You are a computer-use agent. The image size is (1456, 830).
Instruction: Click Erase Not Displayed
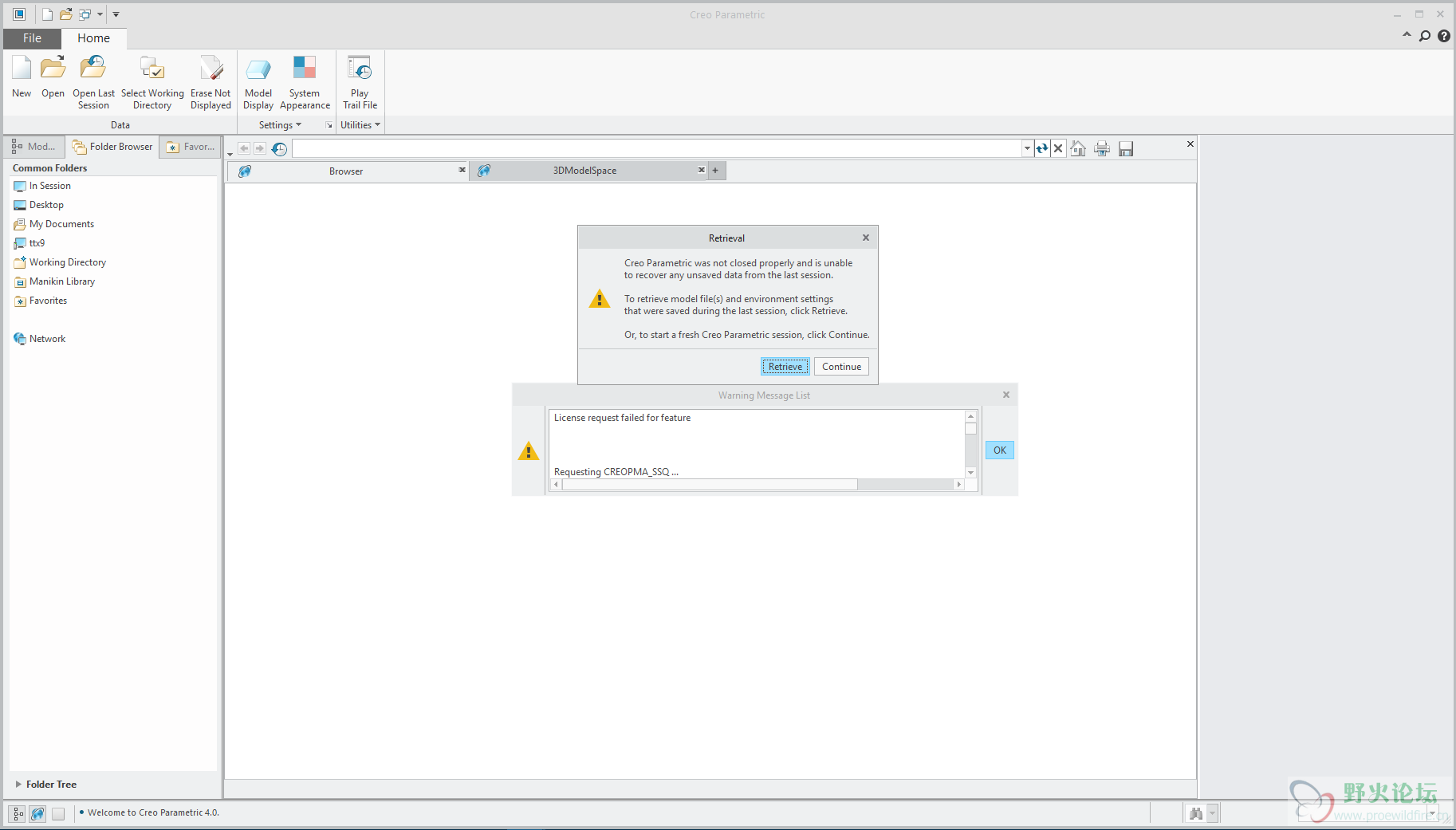211,82
